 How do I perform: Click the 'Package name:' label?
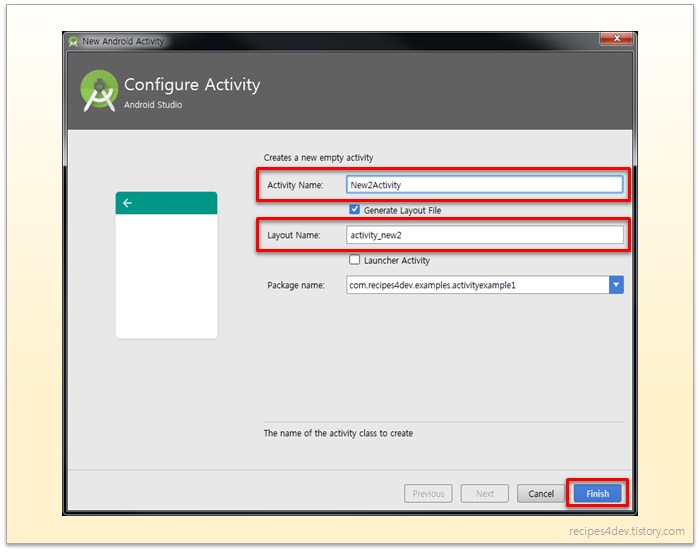click(296, 285)
